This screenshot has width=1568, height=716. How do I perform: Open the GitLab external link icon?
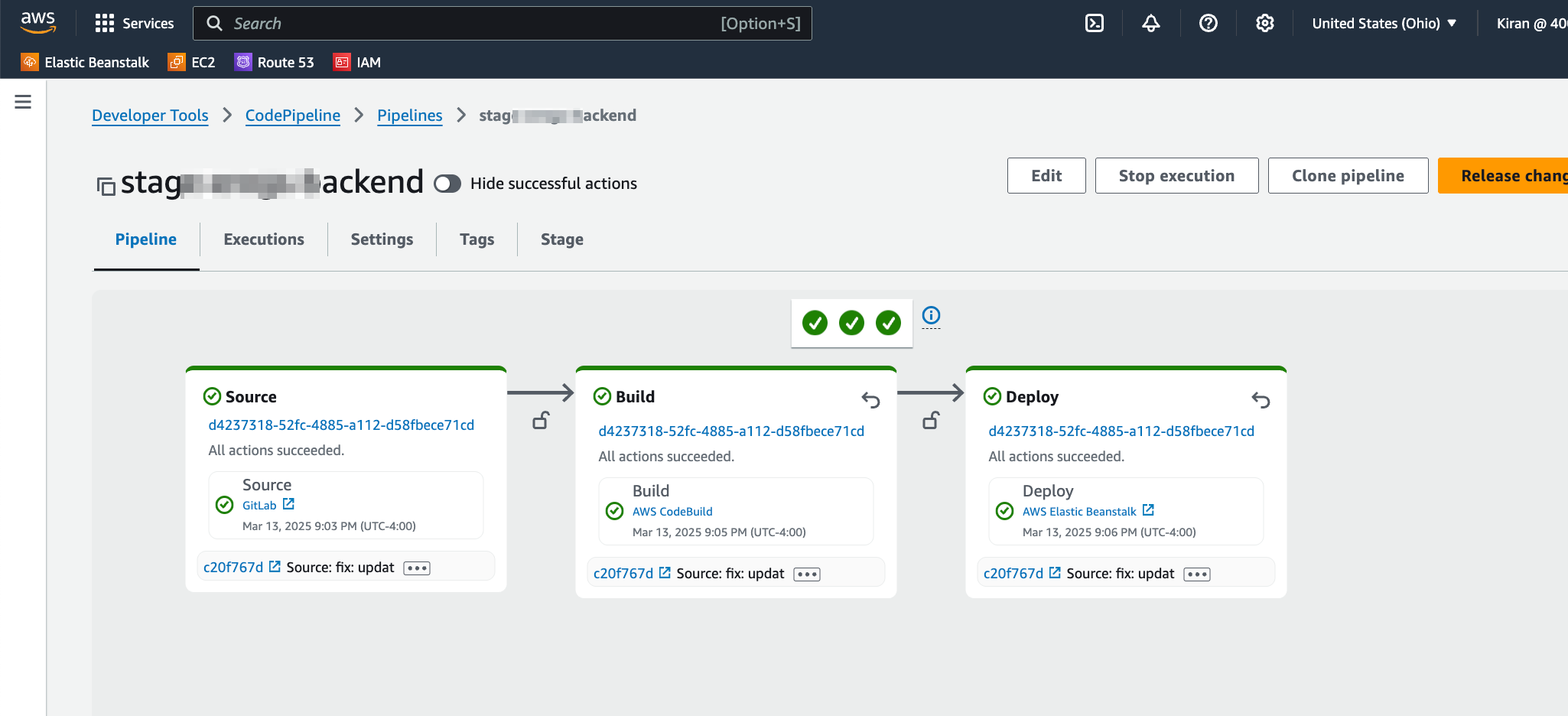pos(288,504)
